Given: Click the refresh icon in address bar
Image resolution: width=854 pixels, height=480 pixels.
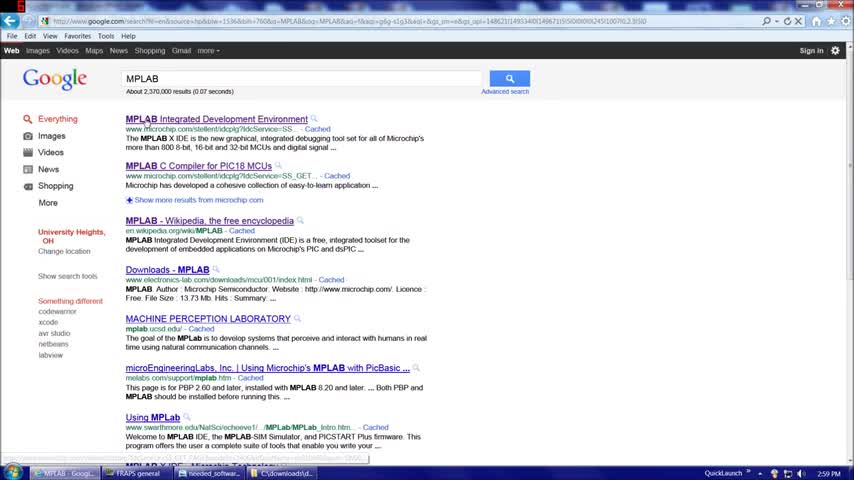Looking at the screenshot, I should point(787,21).
